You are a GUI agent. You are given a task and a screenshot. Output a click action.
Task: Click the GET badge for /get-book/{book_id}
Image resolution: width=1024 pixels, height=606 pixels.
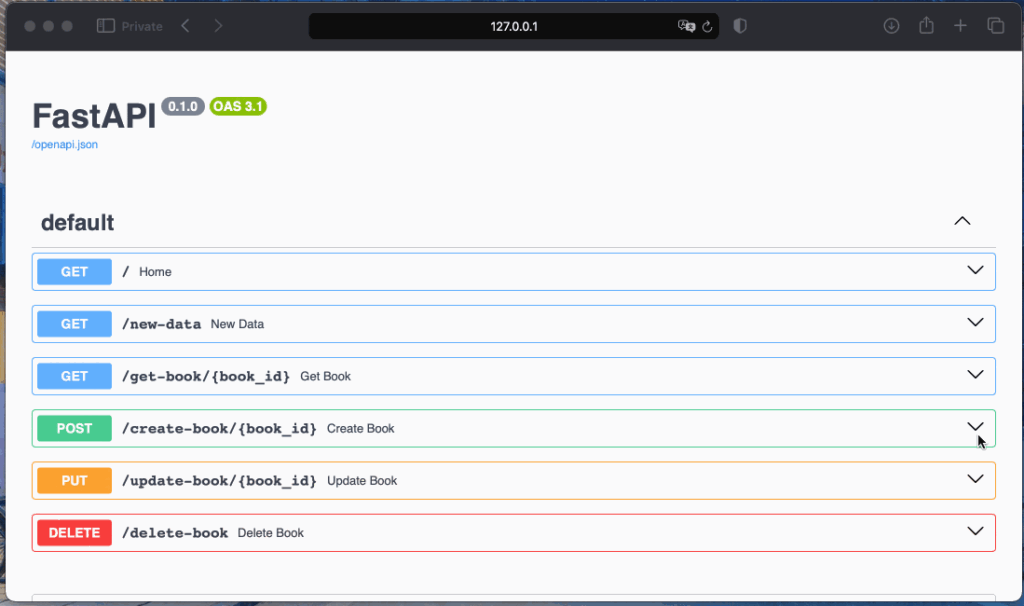[74, 376]
